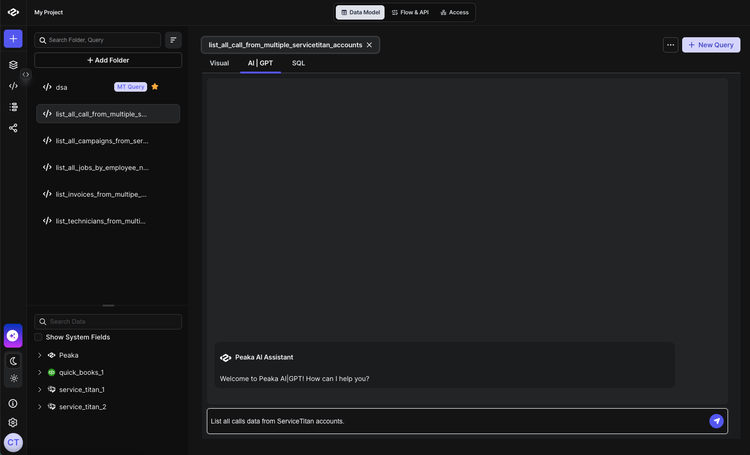Screen dimensions: 750x455
Task: Click the service_titan_1 connector icon
Action: (x=52, y=389)
